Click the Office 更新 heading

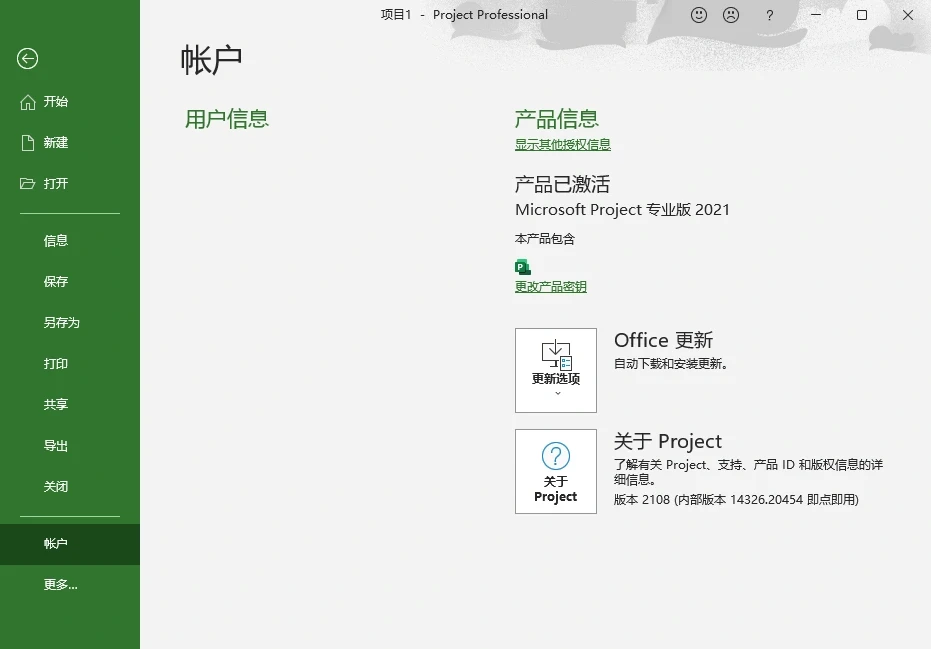coord(663,340)
